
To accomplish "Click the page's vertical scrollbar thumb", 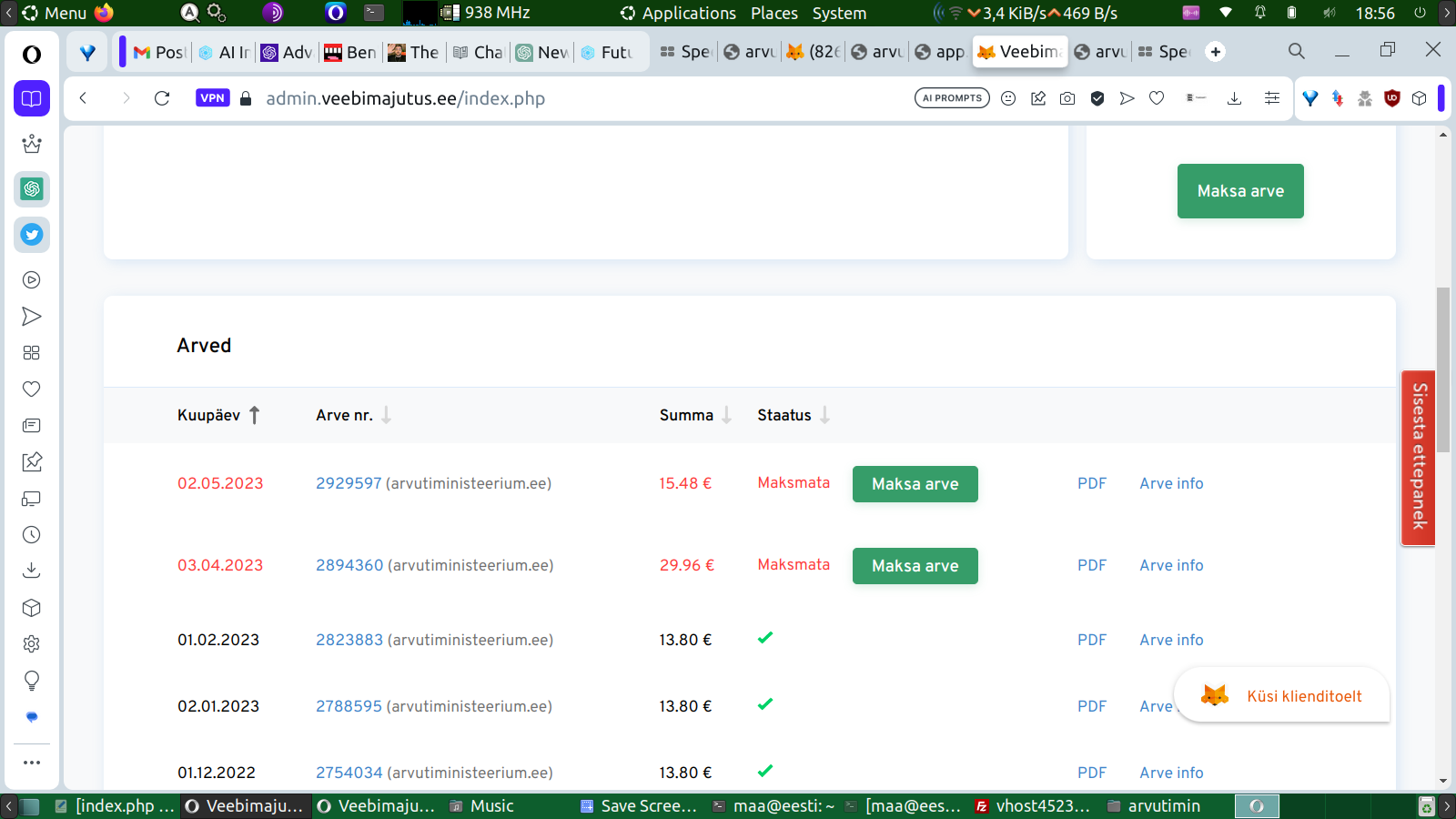I will 1443,369.
